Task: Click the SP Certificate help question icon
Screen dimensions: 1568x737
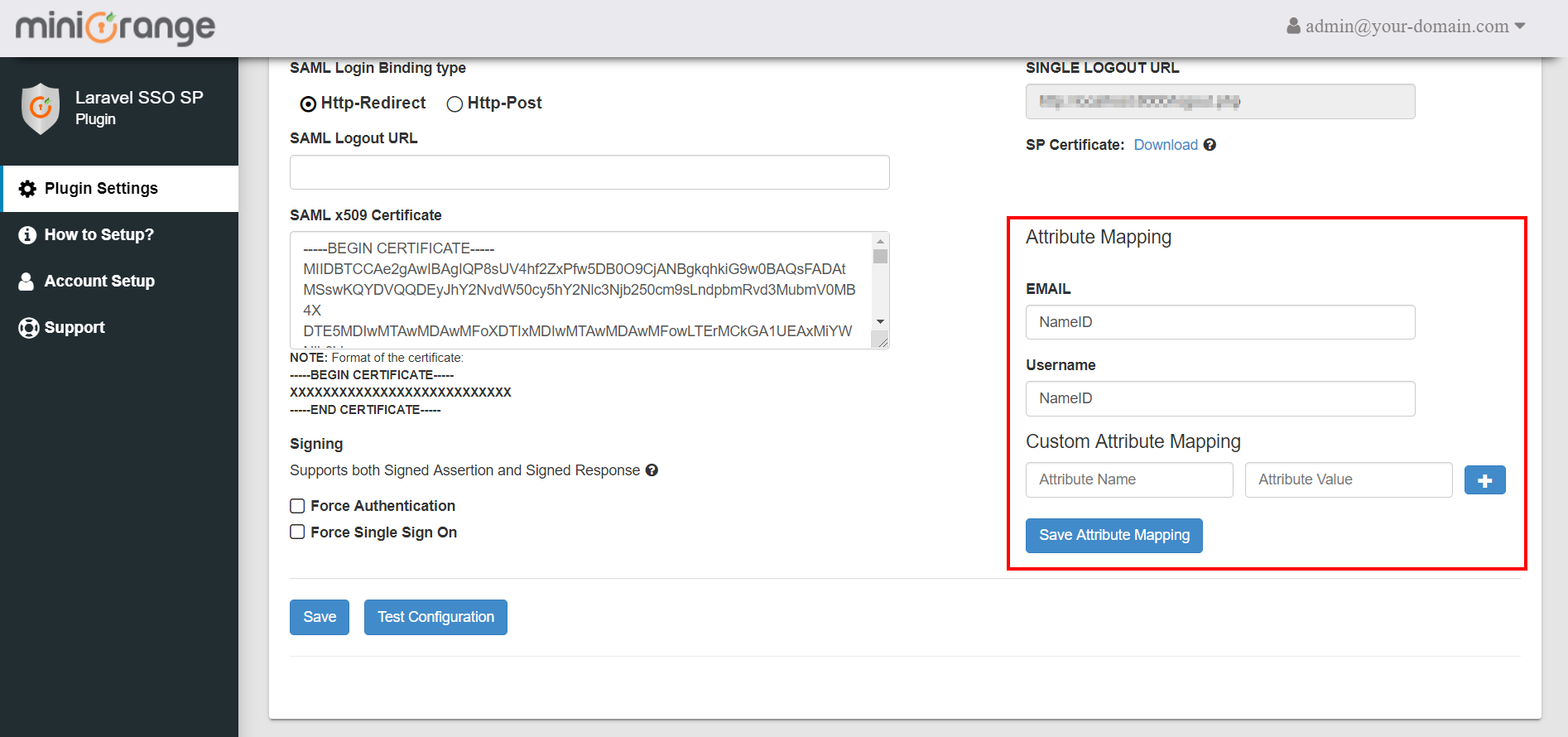Action: click(1210, 145)
